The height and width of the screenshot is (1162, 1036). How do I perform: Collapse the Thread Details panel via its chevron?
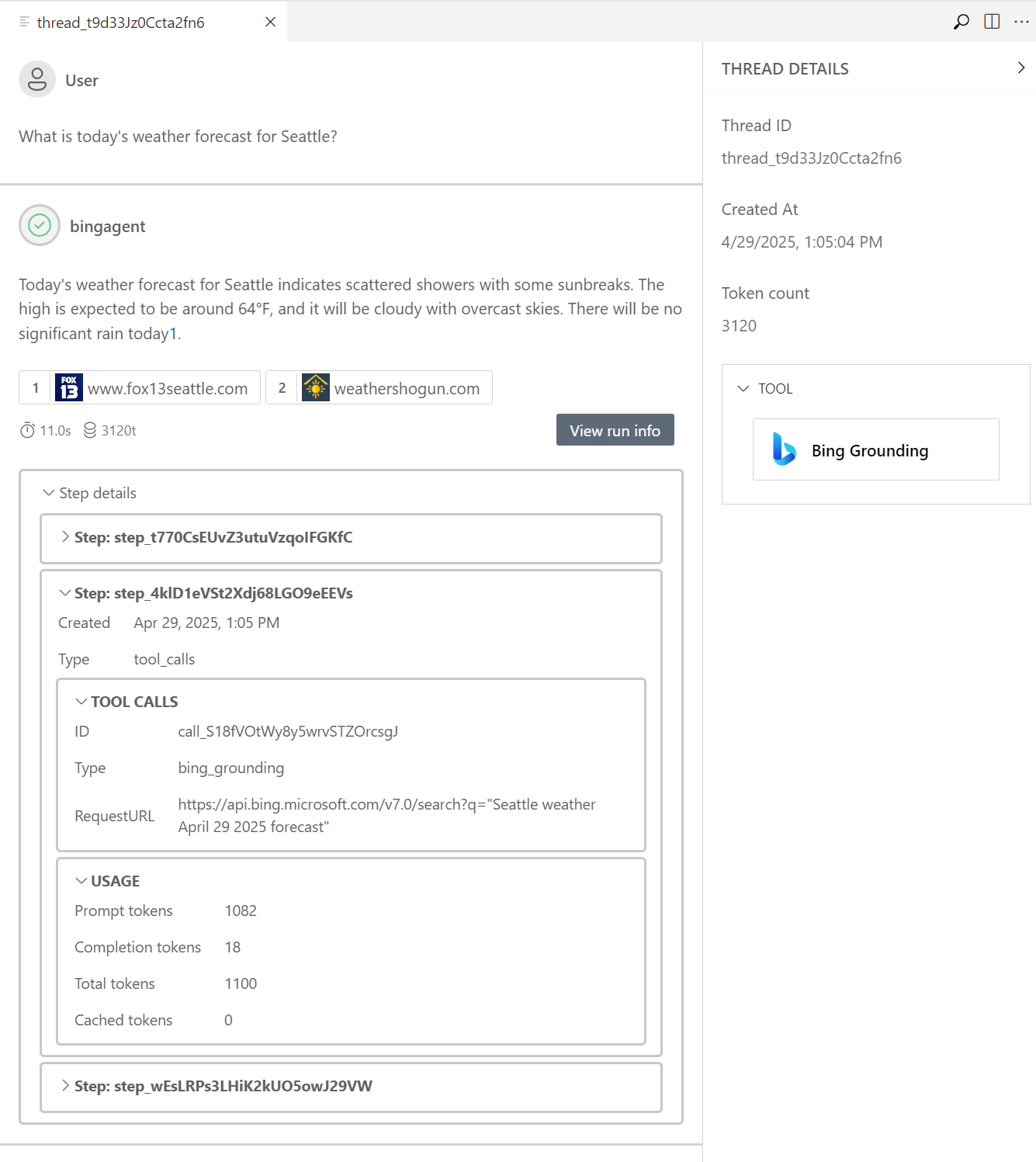click(x=1020, y=68)
